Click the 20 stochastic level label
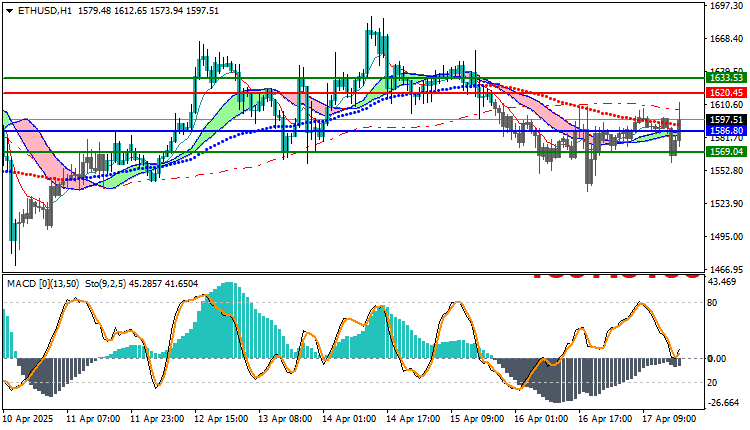 [712, 382]
